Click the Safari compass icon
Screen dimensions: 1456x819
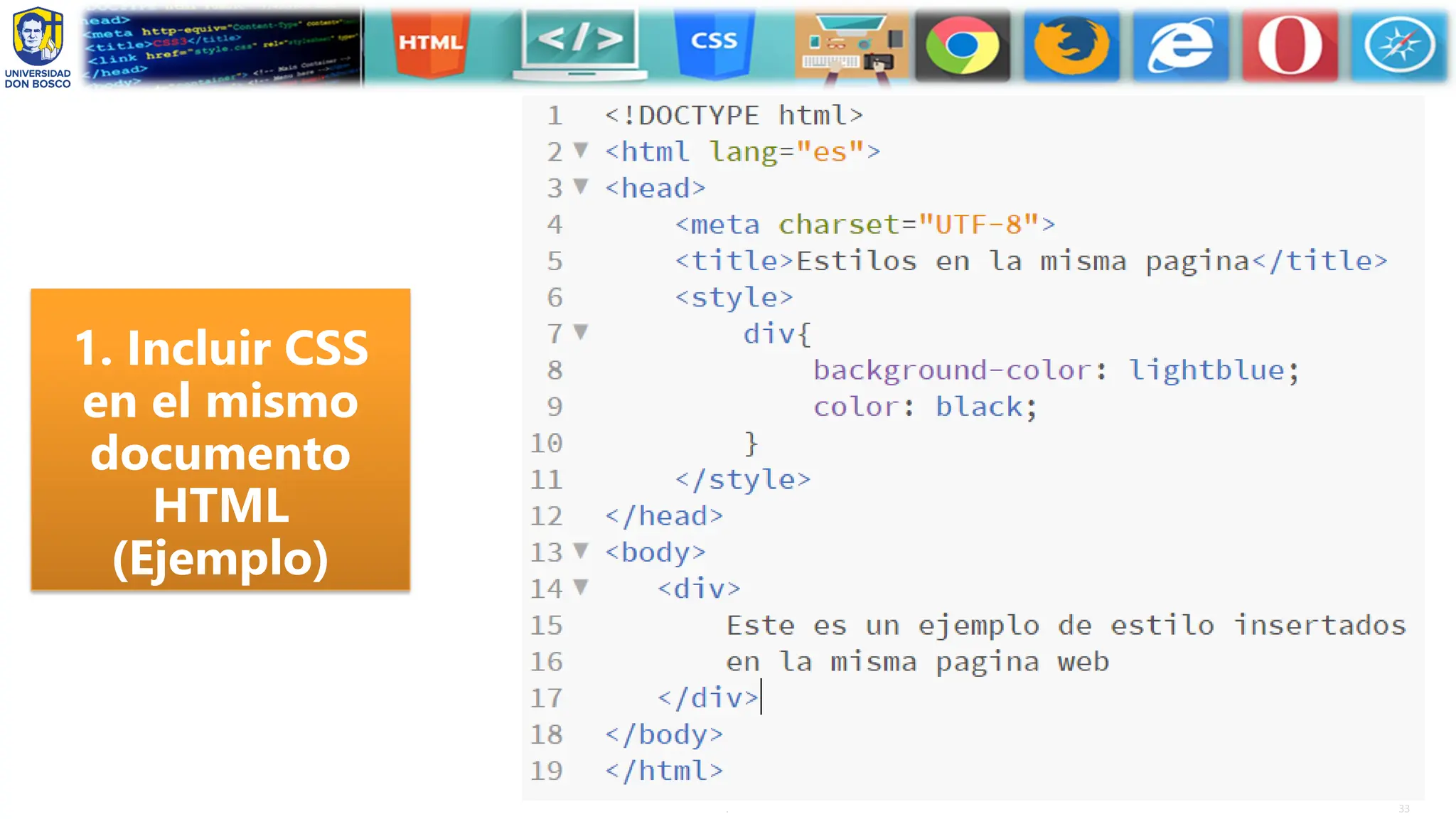pyautogui.click(x=1399, y=45)
